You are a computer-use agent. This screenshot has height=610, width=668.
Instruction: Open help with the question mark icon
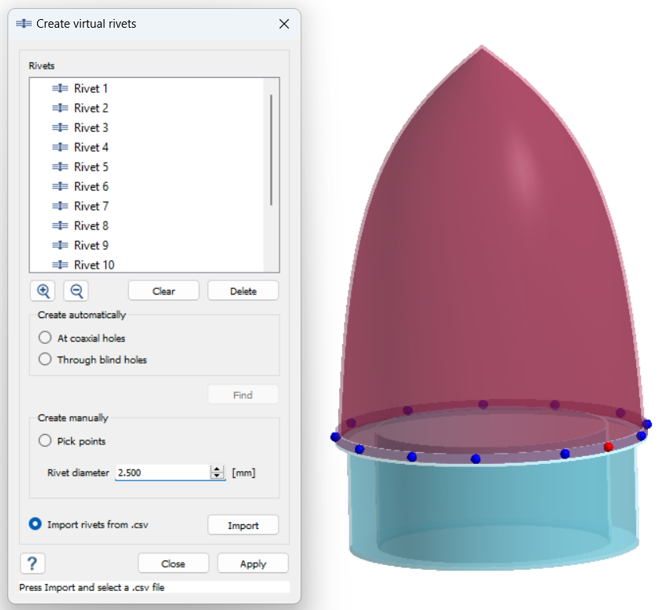32,563
